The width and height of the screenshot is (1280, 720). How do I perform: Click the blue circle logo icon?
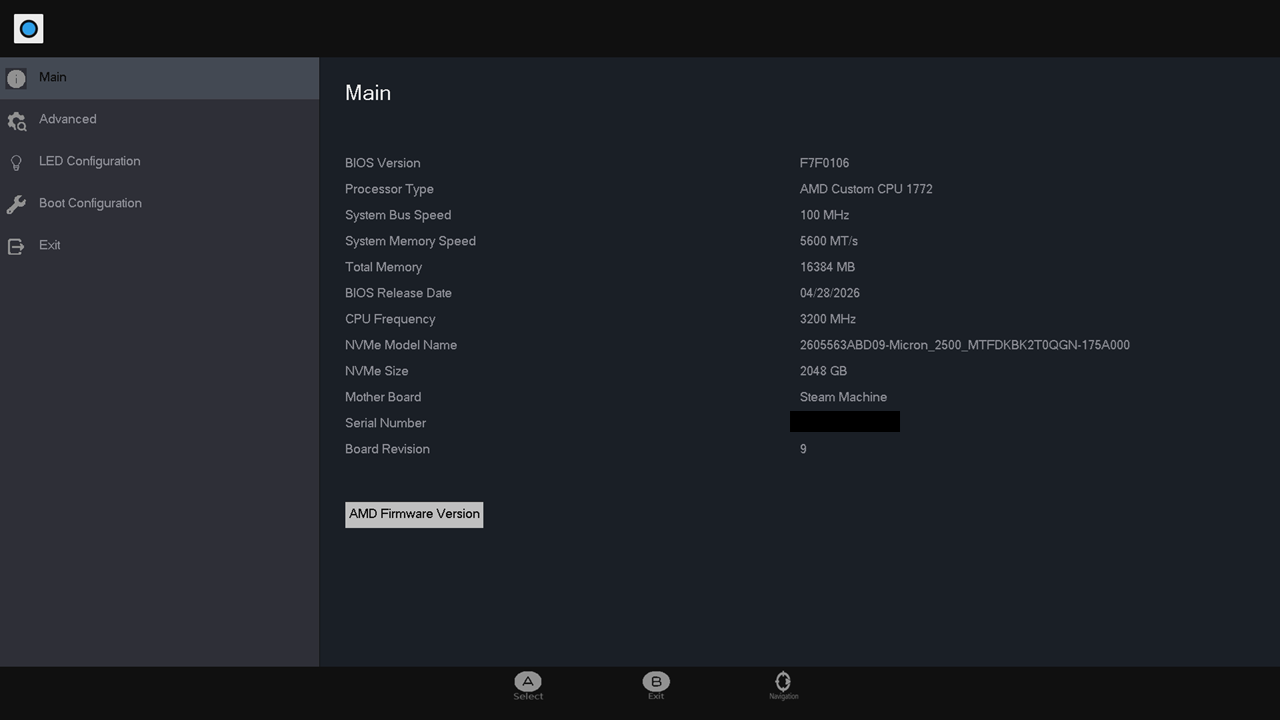[x=29, y=29]
